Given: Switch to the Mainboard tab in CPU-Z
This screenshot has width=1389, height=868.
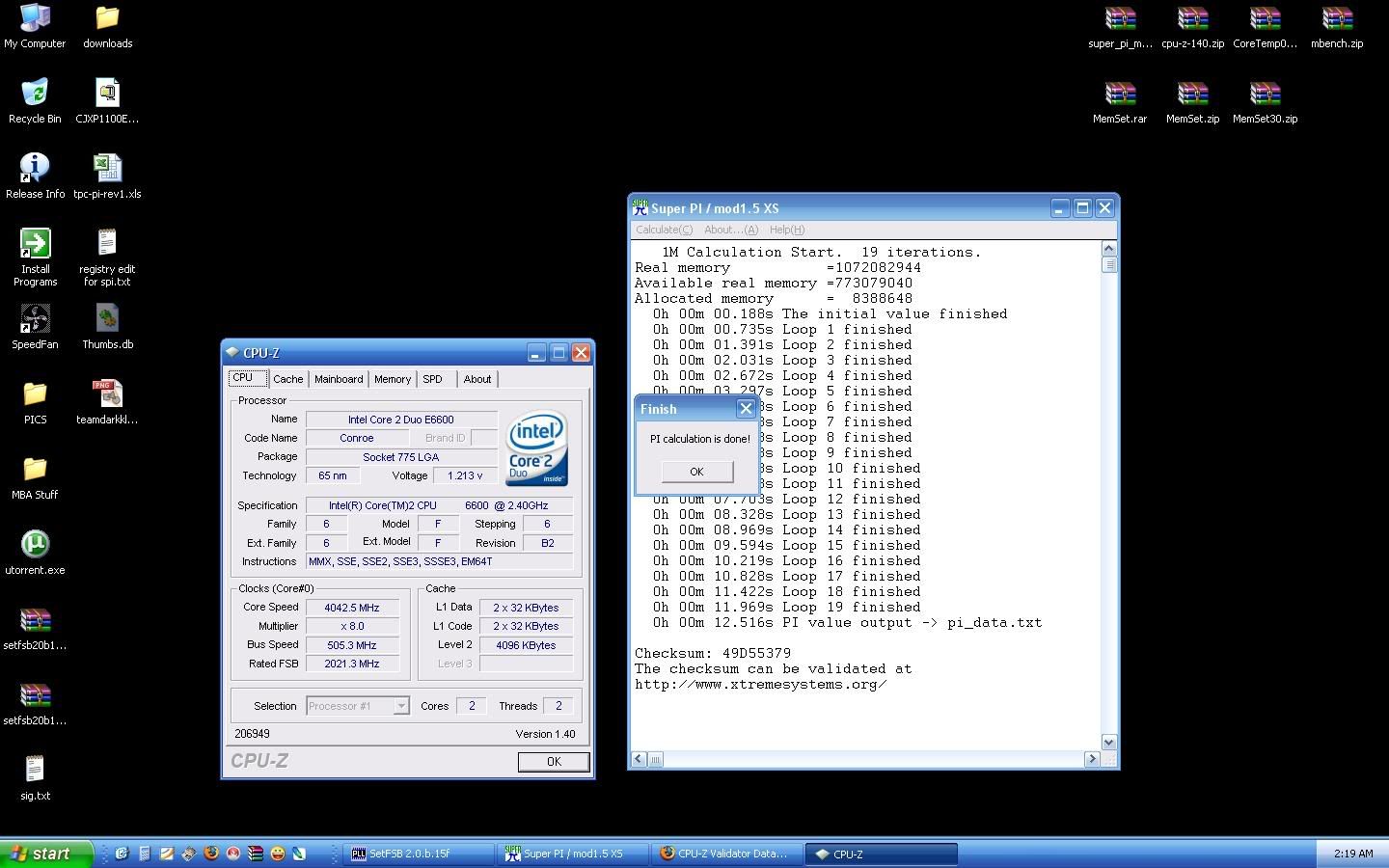Looking at the screenshot, I should pyautogui.click(x=339, y=379).
